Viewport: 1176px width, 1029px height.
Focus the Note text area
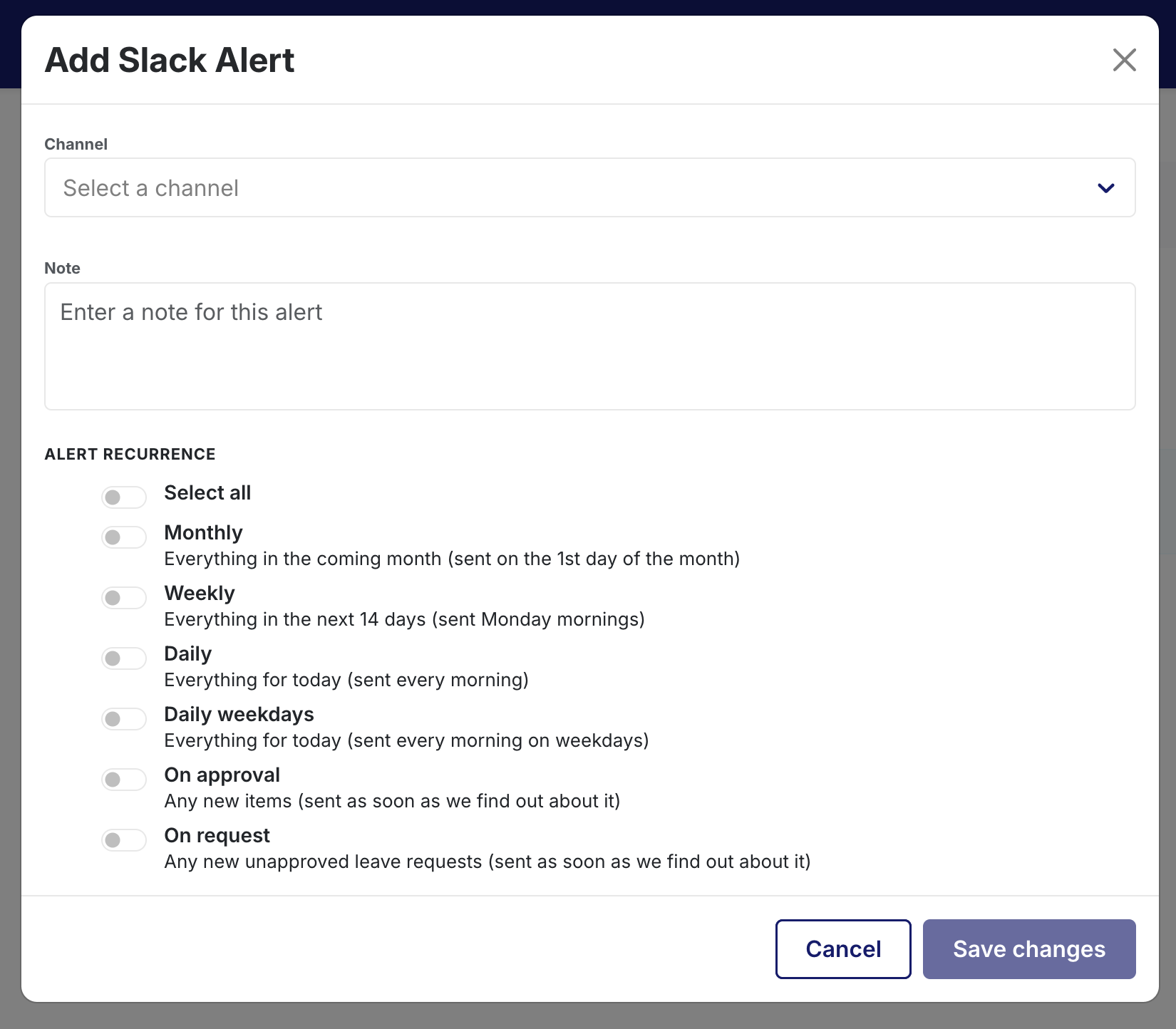[589, 346]
